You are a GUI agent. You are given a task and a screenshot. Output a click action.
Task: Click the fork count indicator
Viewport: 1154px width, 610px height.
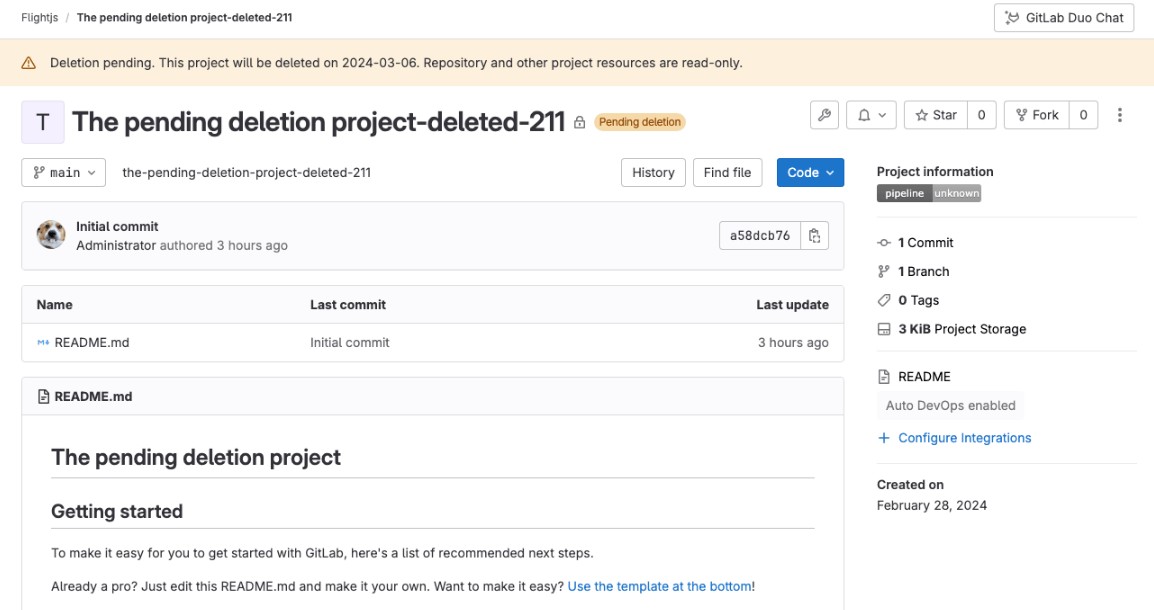tap(1083, 115)
